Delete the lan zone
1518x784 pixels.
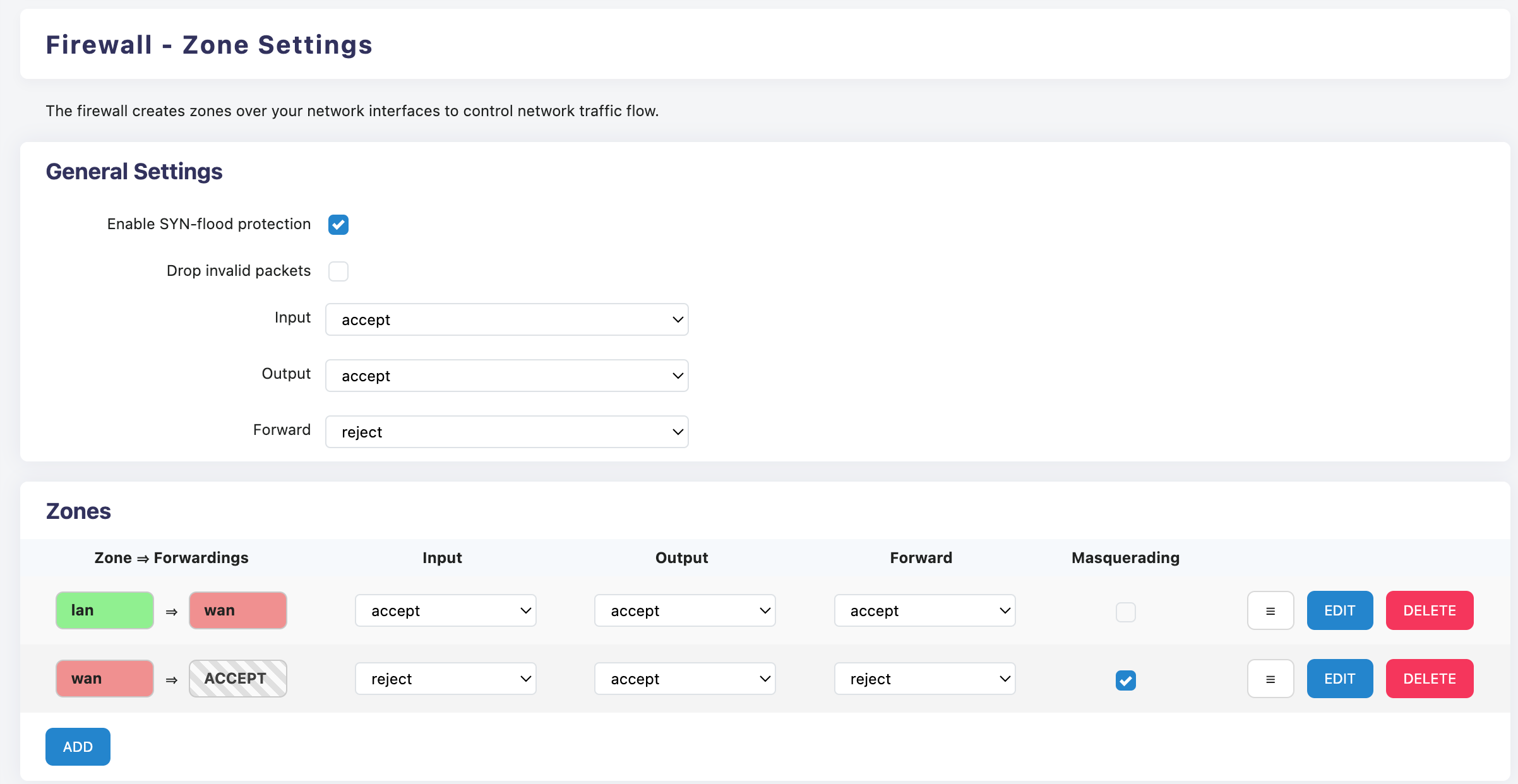coord(1429,610)
